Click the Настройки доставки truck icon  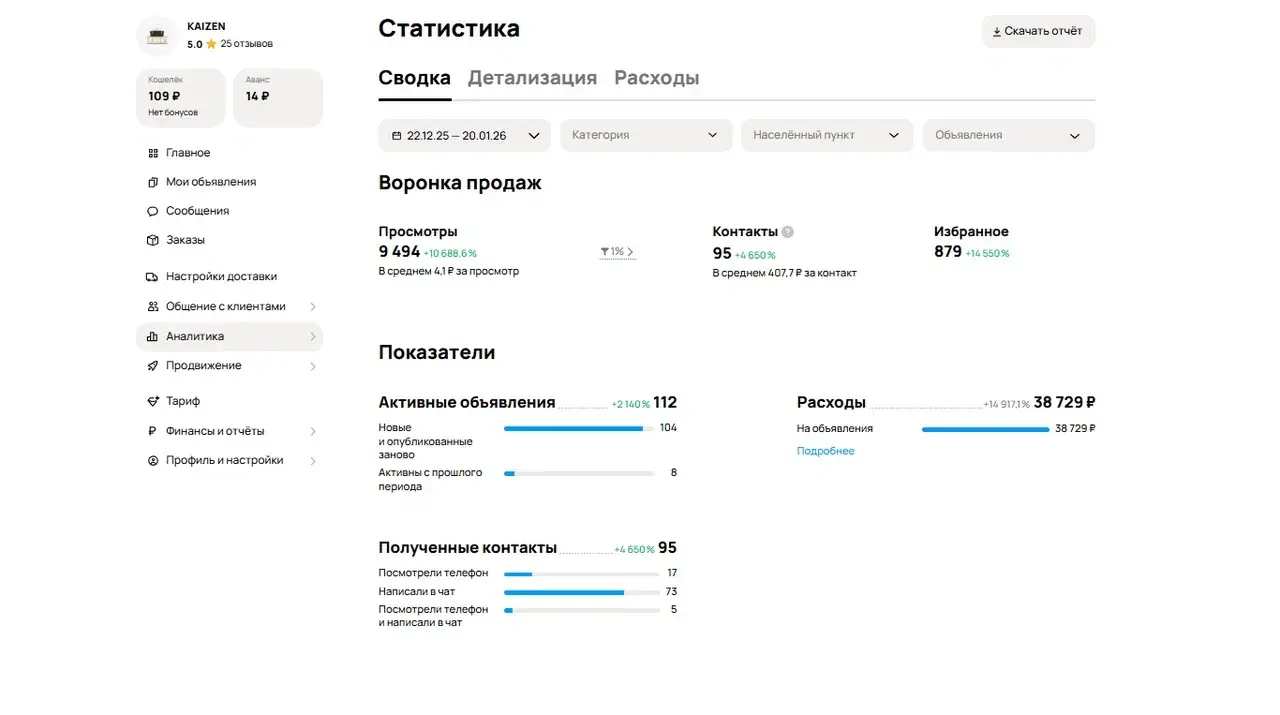click(x=153, y=277)
